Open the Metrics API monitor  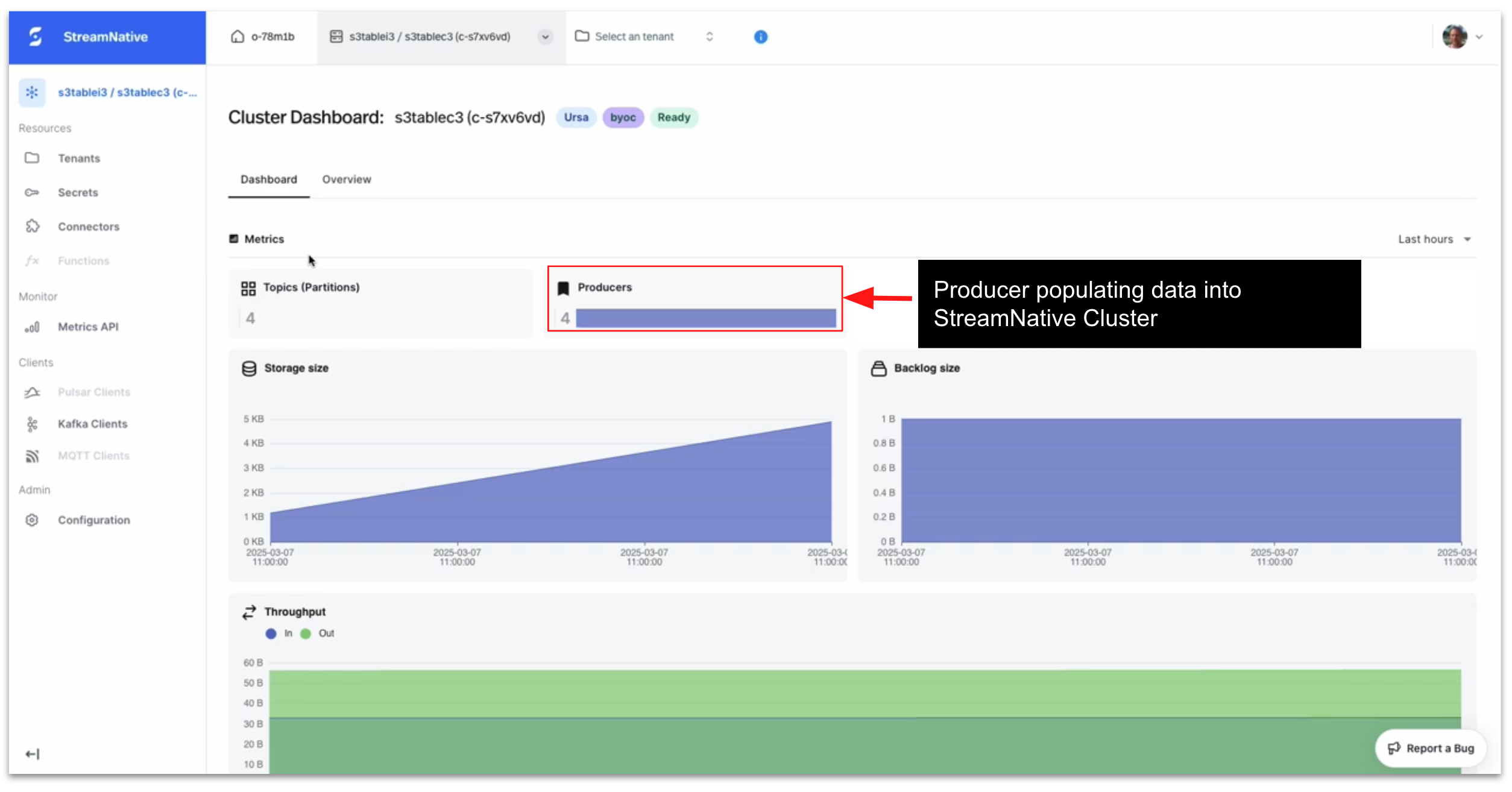87,326
